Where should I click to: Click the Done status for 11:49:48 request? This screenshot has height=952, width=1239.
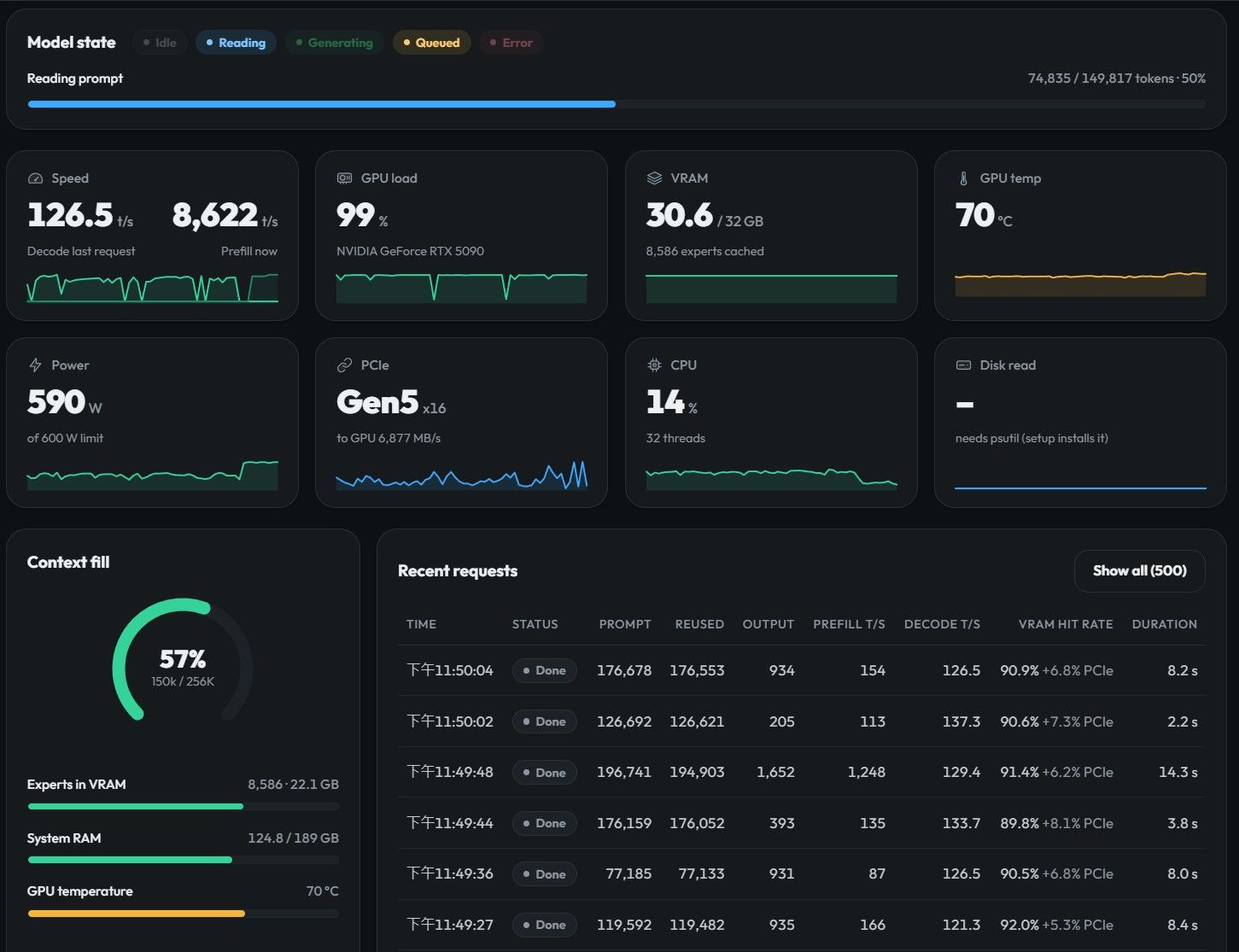(545, 772)
